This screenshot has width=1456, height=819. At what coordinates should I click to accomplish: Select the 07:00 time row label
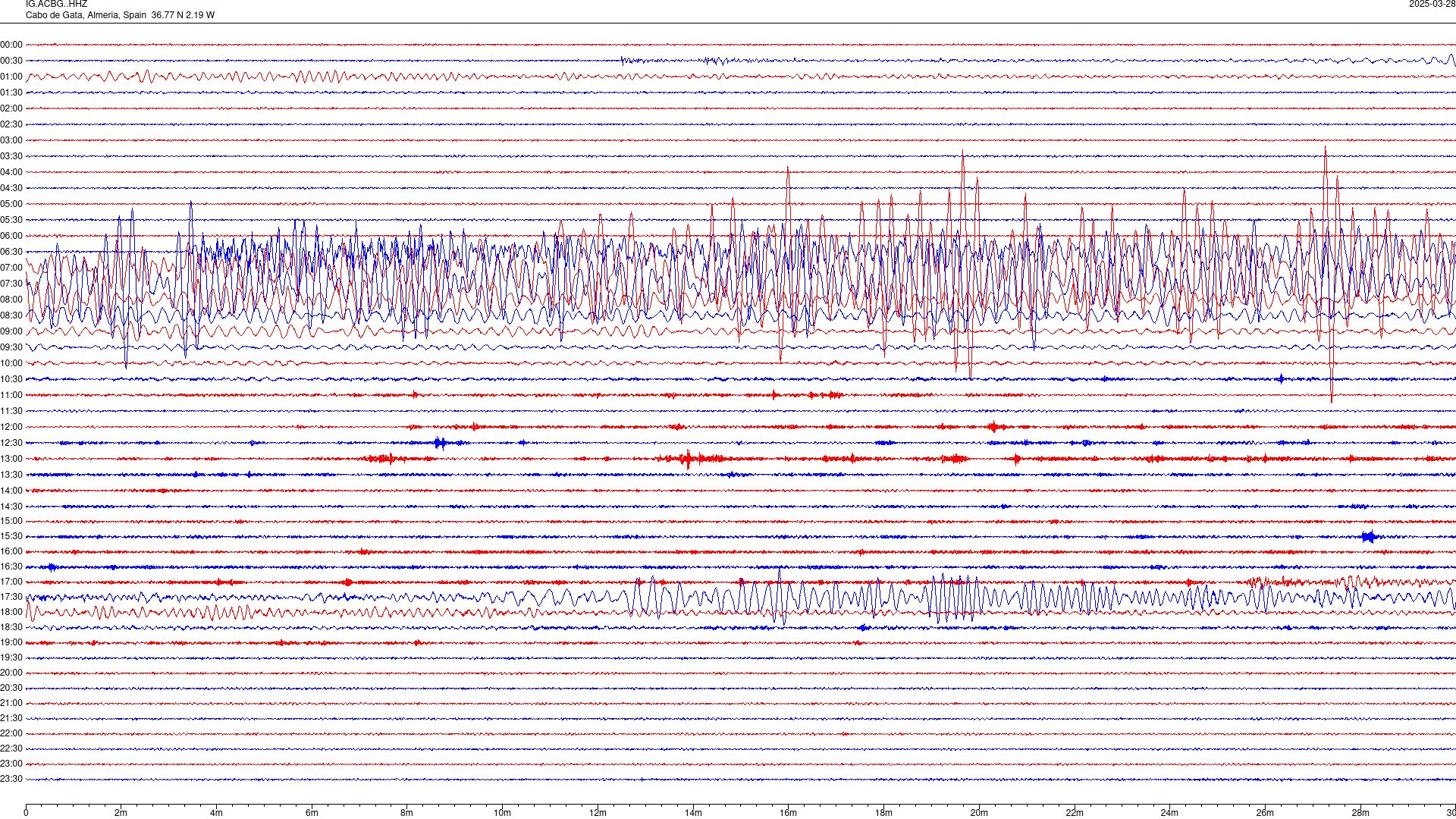coord(11,268)
